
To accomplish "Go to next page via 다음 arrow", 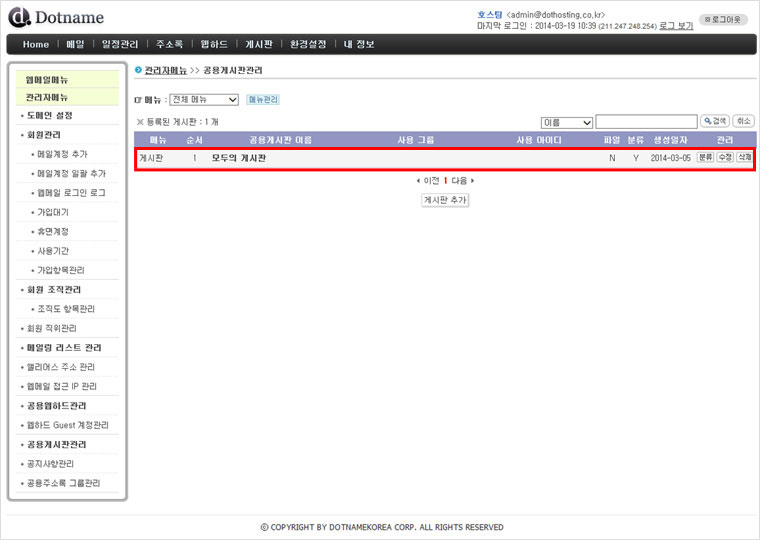I will point(461,181).
